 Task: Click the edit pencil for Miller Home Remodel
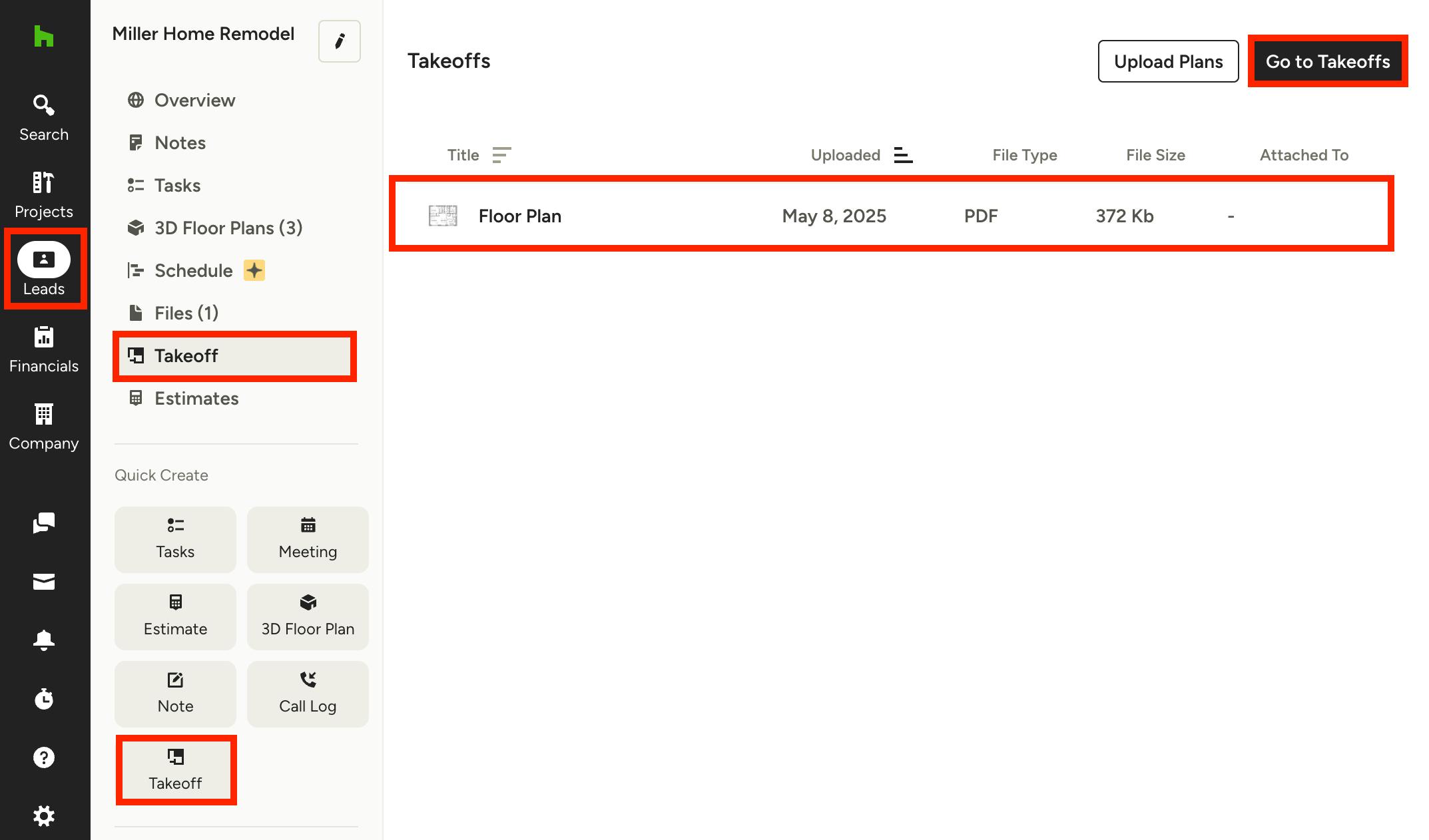pos(339,41)
